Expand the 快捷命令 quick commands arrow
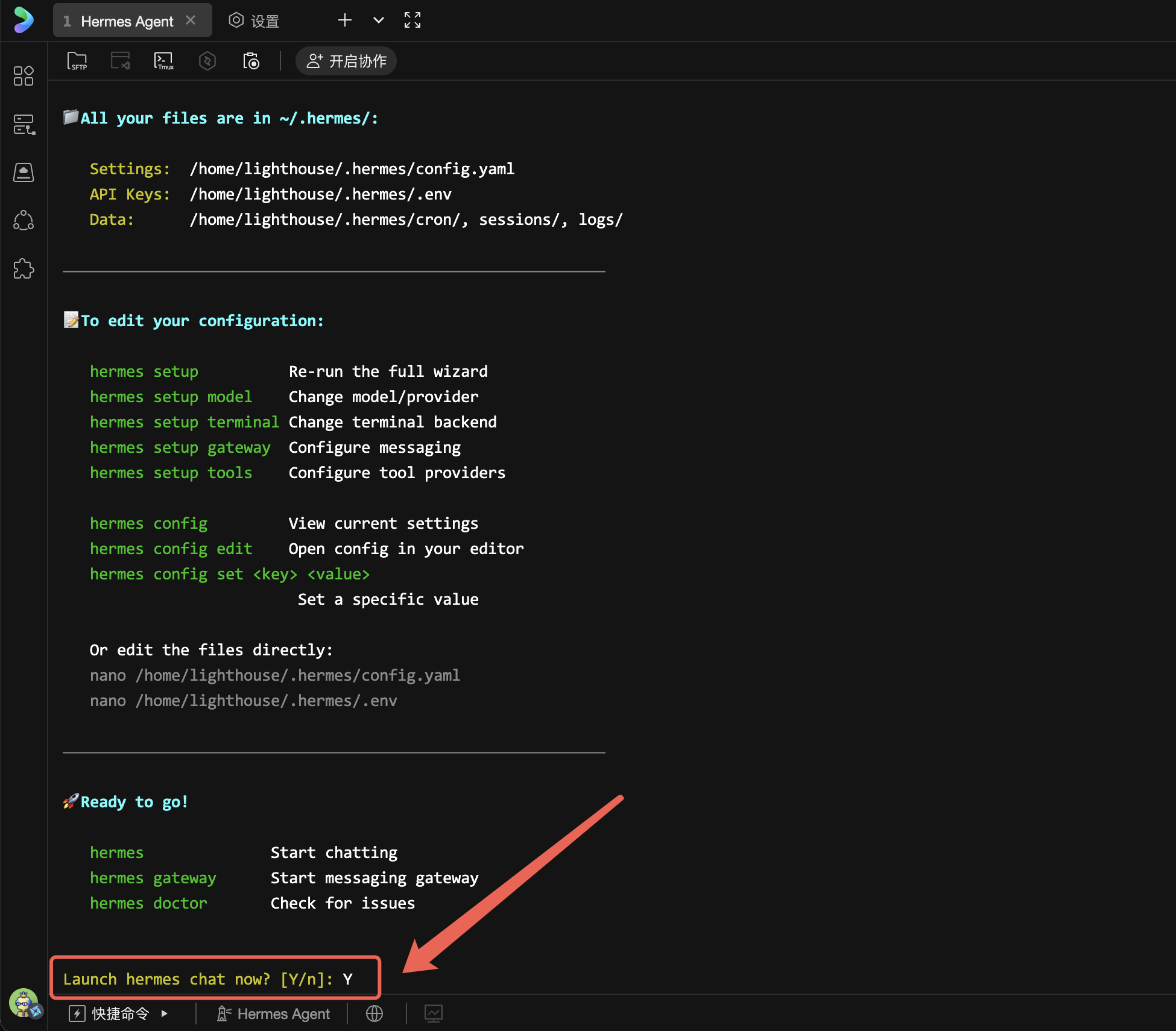This screenshot has width=1176, height=1031. click(165, 1014)
